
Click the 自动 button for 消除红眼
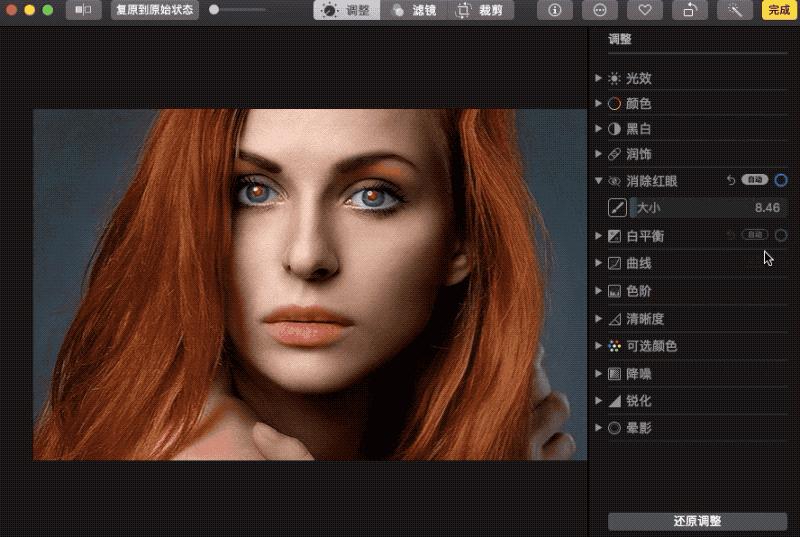click(x=755, y=181)
